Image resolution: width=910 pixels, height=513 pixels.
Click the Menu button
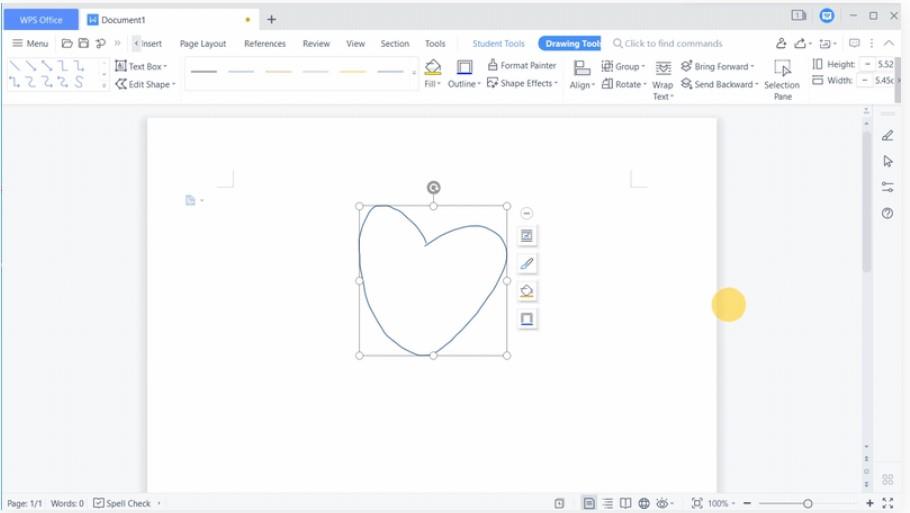tap(30, 44)
